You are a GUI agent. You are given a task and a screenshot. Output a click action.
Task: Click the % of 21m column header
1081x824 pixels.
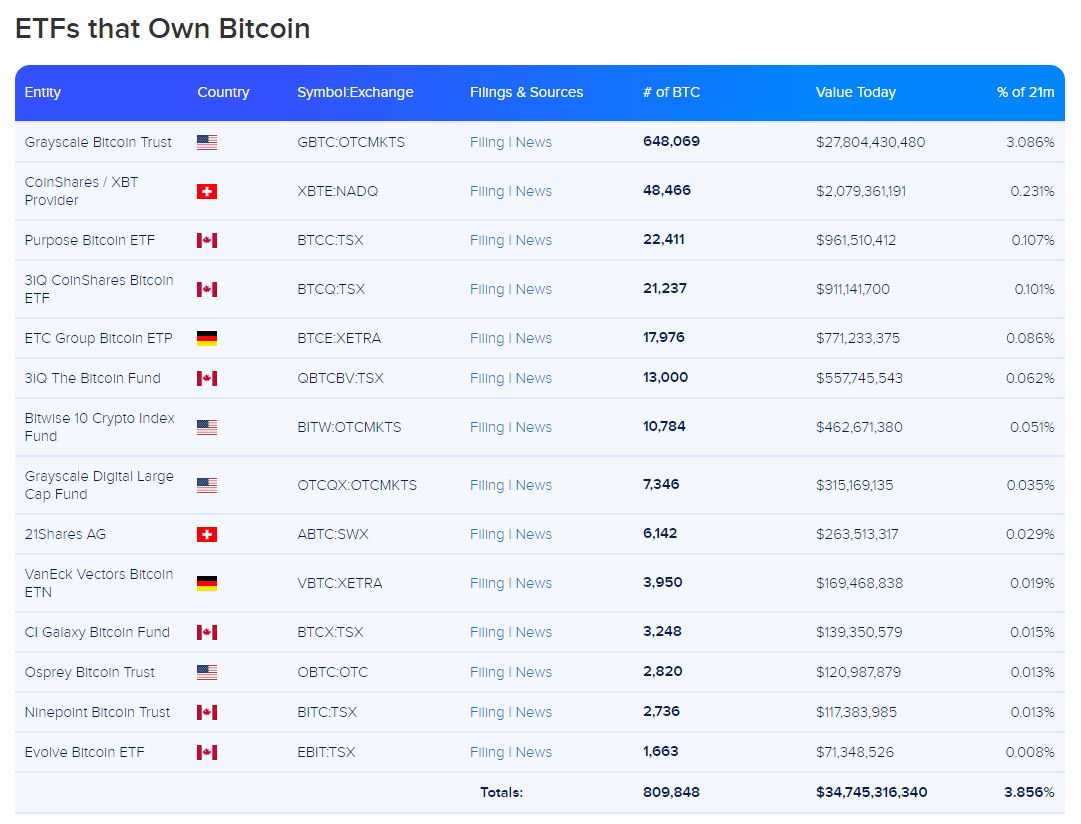1025,92
